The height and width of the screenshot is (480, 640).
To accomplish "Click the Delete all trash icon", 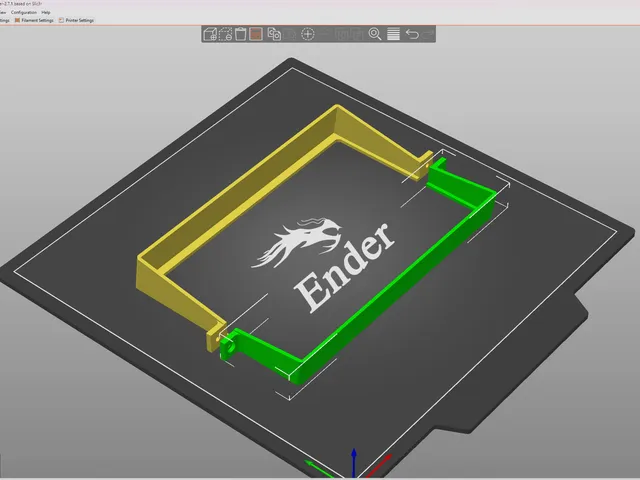I will pyautogui.click(x=241, y=34).
